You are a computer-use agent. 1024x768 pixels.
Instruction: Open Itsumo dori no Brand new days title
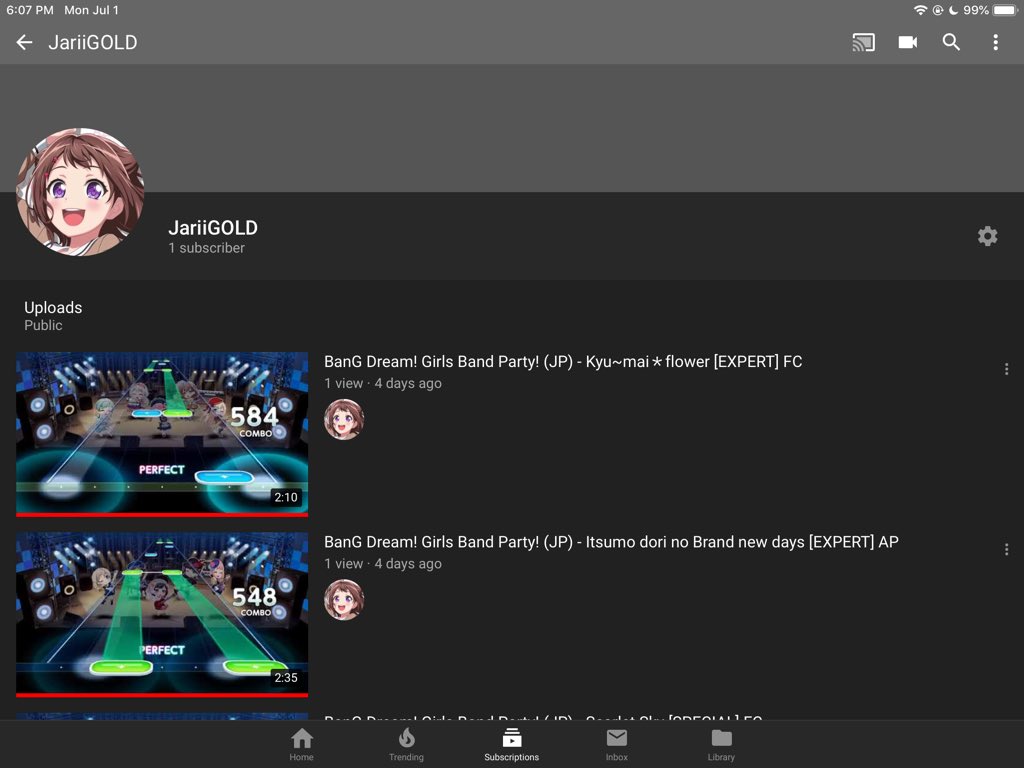tap(611, 542)
